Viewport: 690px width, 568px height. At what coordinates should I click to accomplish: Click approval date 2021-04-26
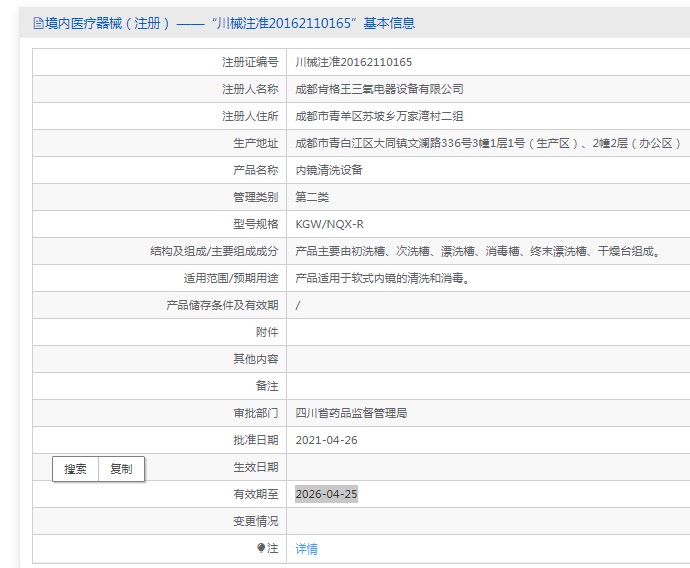pos(326,440)
